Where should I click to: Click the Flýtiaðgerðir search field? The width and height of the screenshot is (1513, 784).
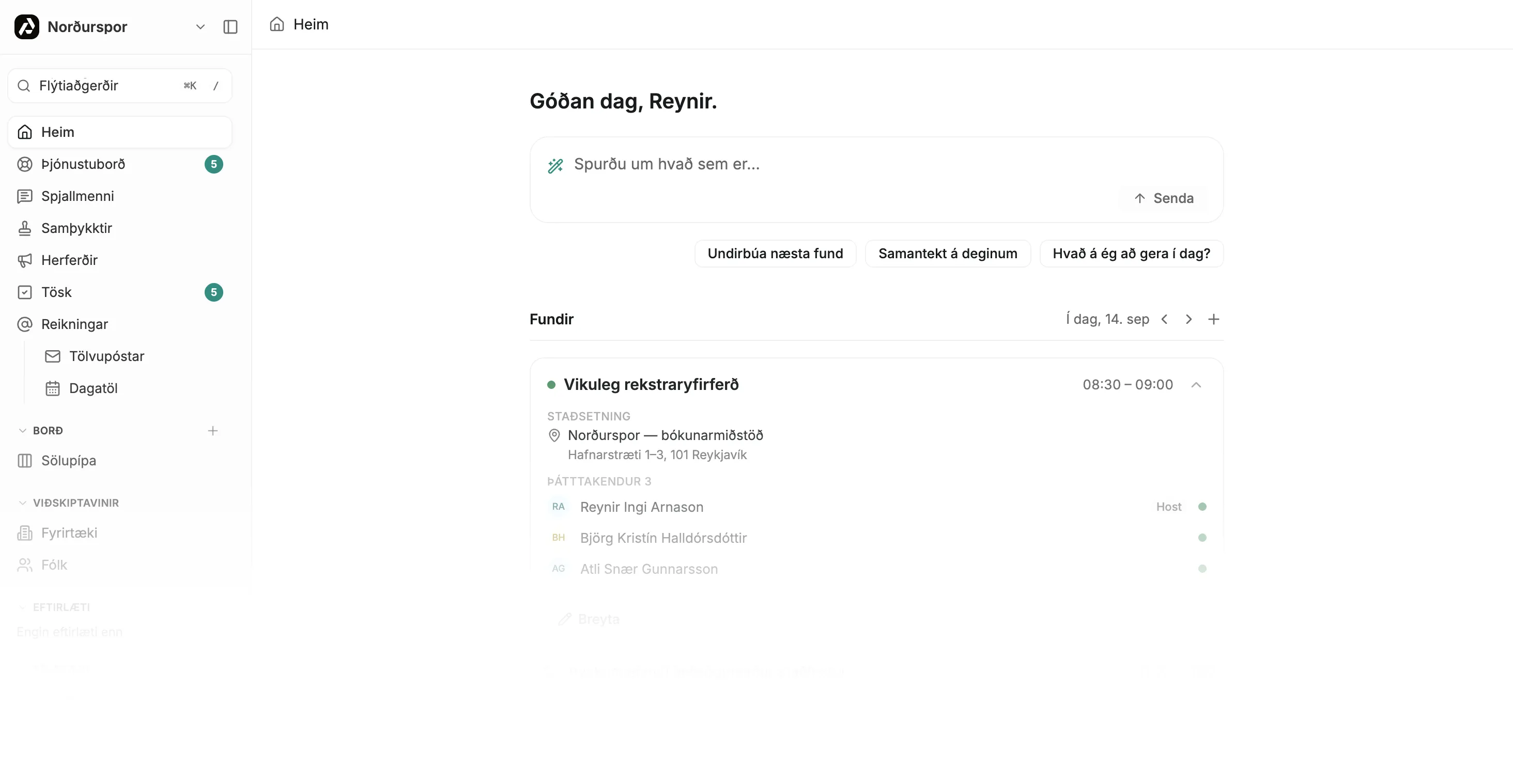(x=120, y=86)
